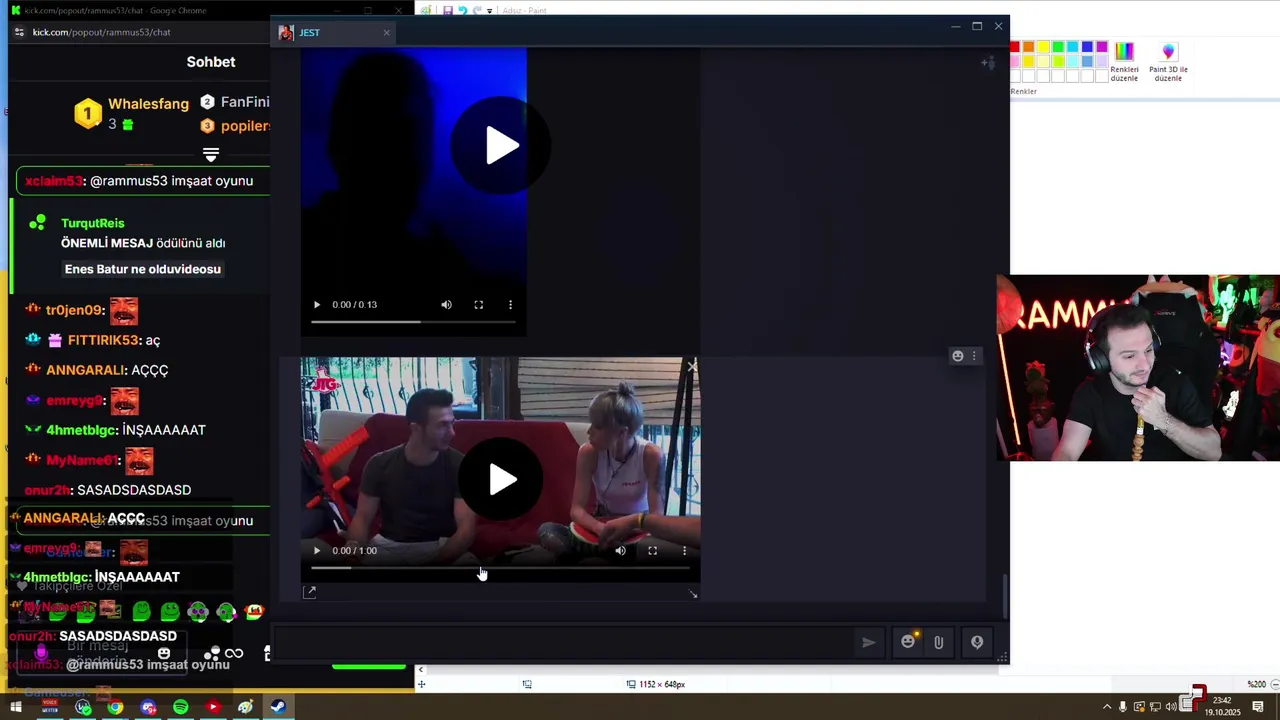Open the emoticon picker in Steam chat
Viewport: 1280px width, 720px height.
pos(908,642)
